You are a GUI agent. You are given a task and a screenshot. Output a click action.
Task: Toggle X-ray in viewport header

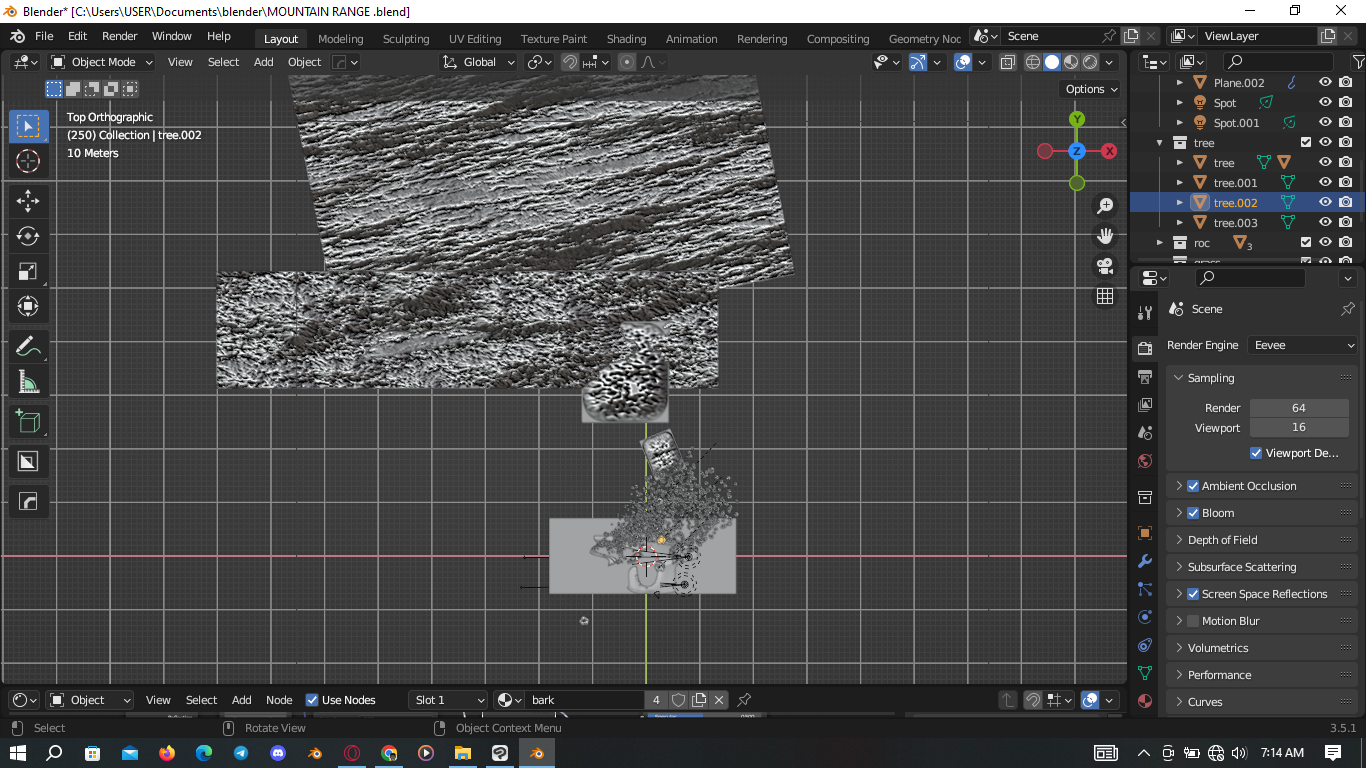1008,62
